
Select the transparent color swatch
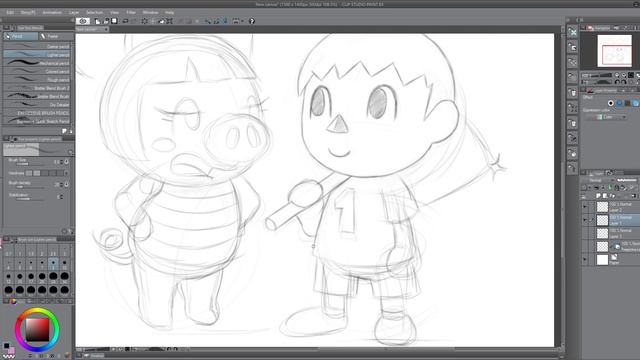pyautogui.click(x=9, y=356)
